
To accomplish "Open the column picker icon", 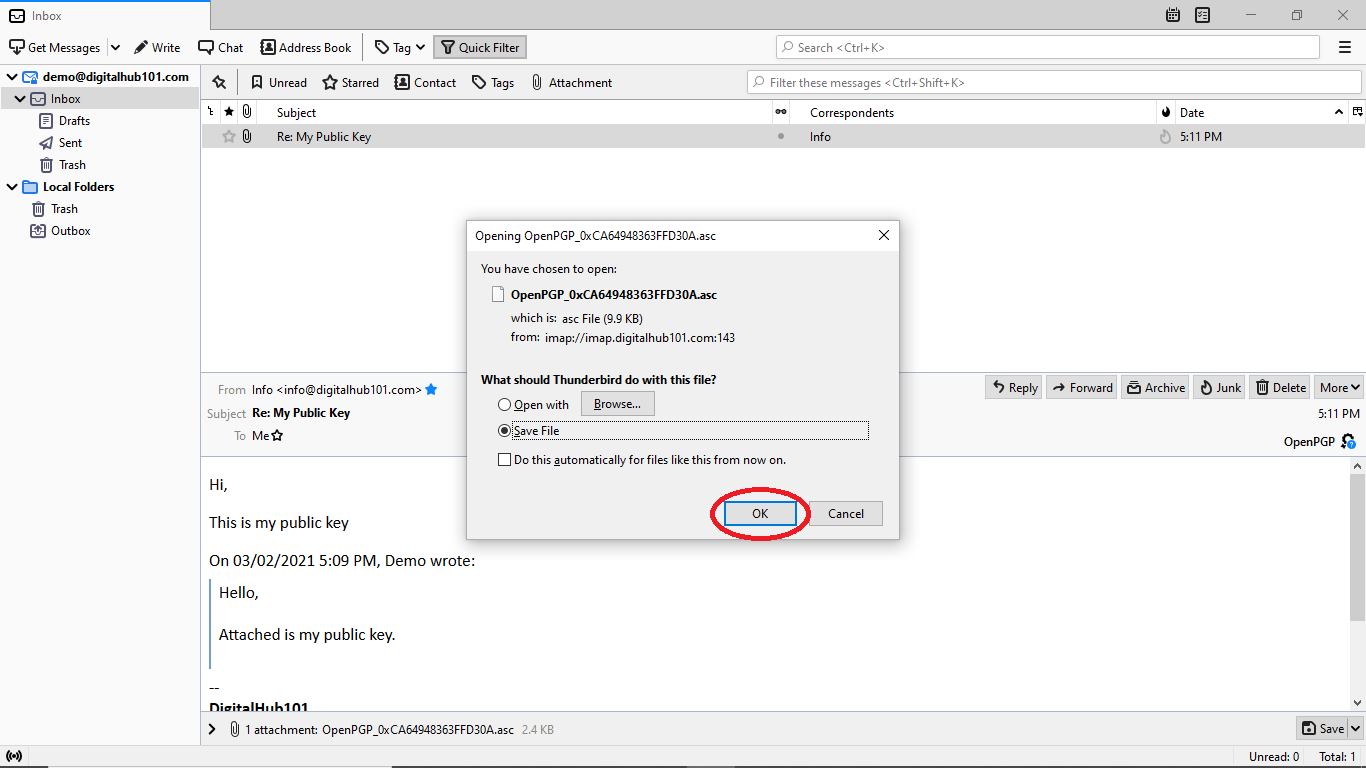I will pyautogui.click(x=1357, y=112).
